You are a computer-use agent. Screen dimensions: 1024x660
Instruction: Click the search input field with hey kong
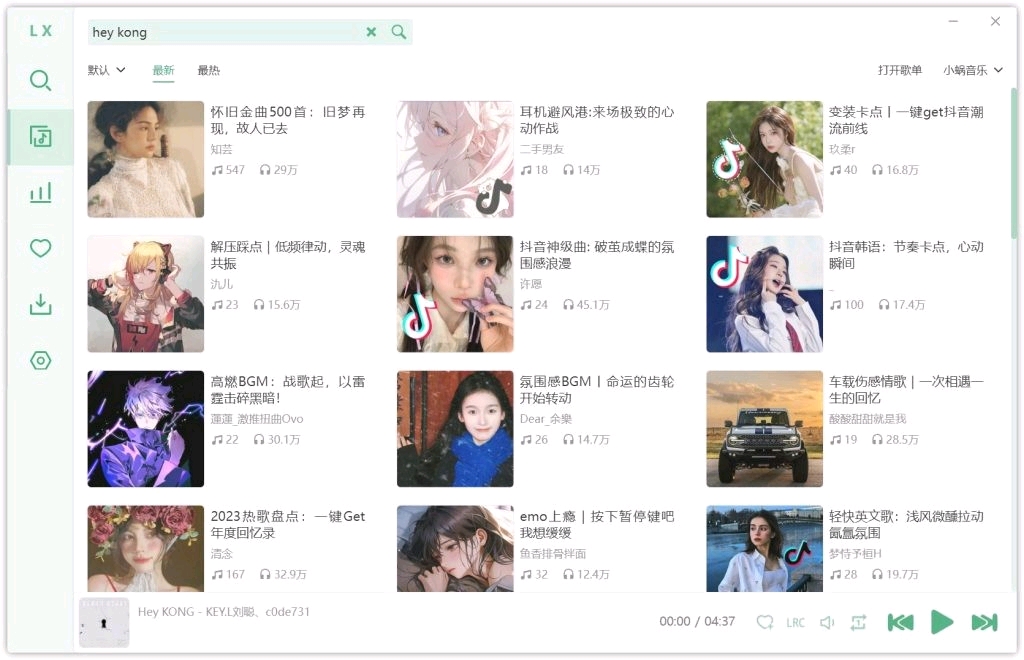220,32
